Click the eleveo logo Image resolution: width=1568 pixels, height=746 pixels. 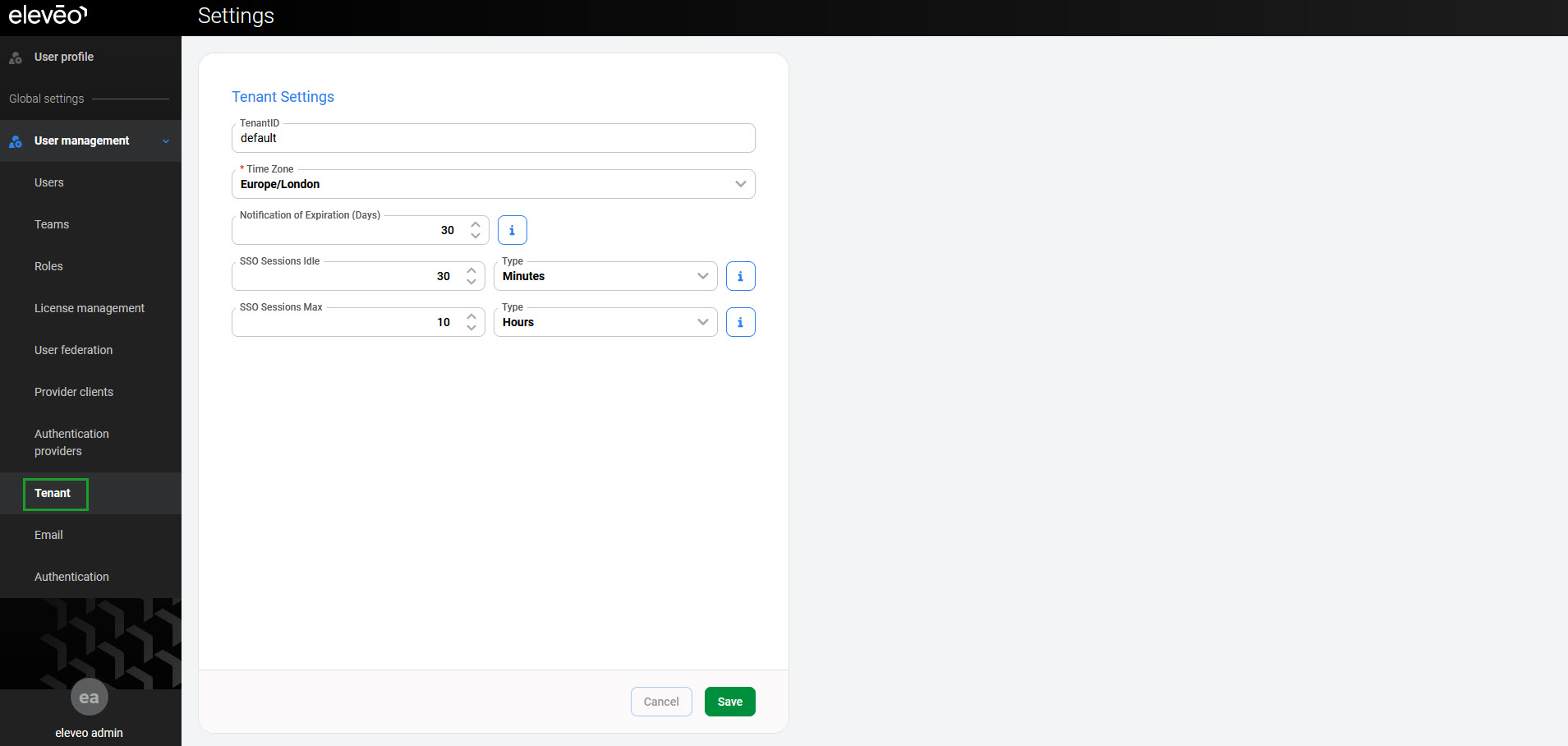tap(48, 15)
